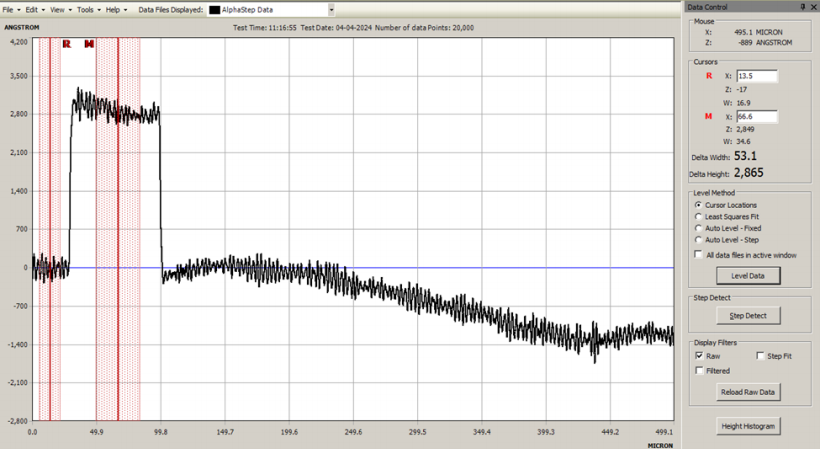Click the Delta Width value 53.1
This screenshot has width=820, height=449.
coord(745,156)
